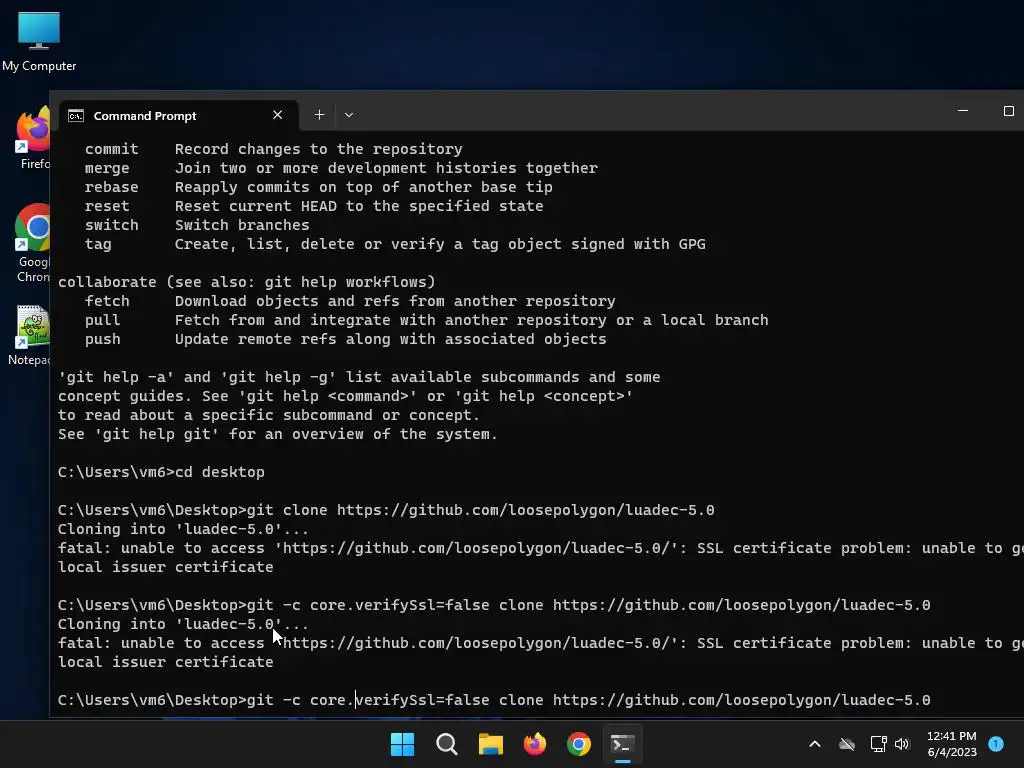The image size is (1024, 768).
Task: Minimize the terminal window
Action: (x=963, y=111)
